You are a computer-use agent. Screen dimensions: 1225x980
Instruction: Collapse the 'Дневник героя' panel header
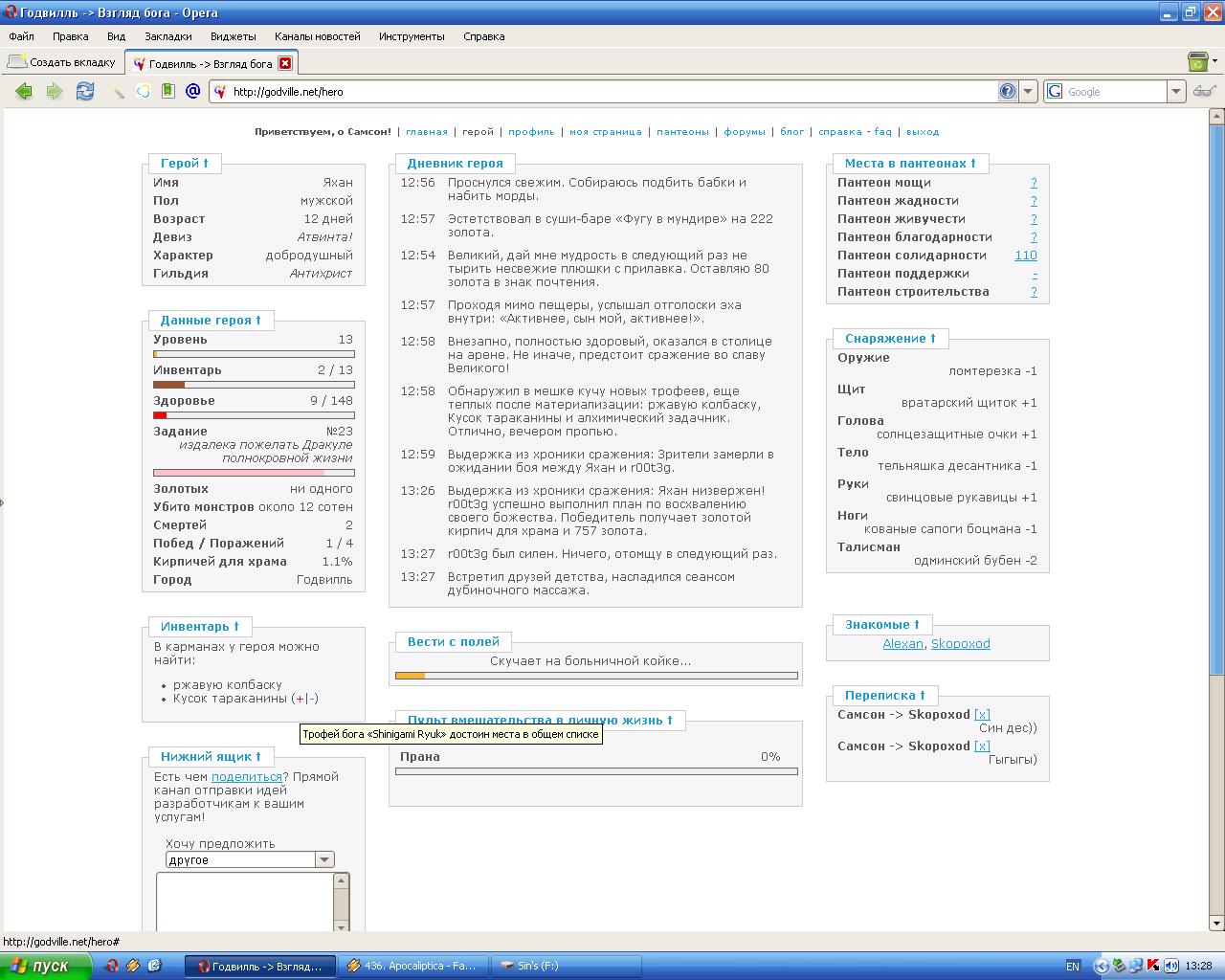455,163
